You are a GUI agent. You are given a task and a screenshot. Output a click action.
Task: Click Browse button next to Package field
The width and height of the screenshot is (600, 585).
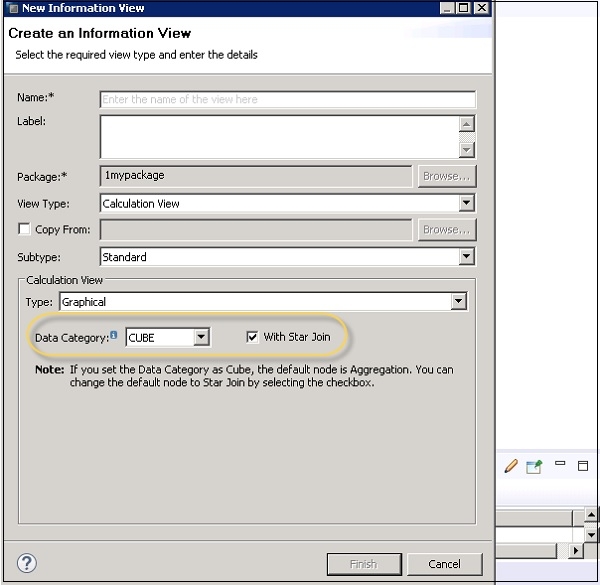pos(446,176)
